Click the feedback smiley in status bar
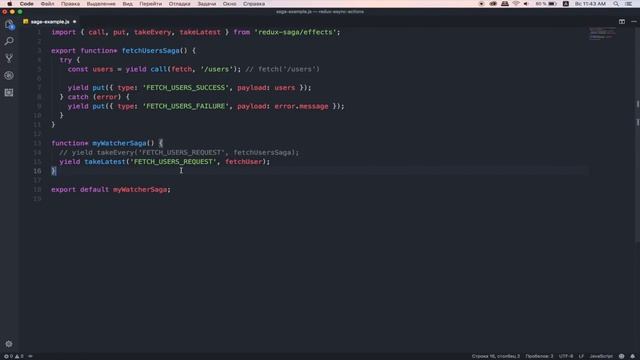640x360 pixels. [621, 356]
